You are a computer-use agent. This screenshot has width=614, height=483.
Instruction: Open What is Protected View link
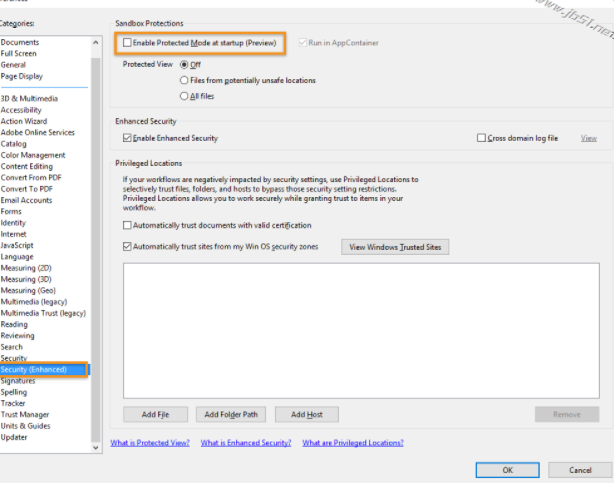tap(149, 442)
